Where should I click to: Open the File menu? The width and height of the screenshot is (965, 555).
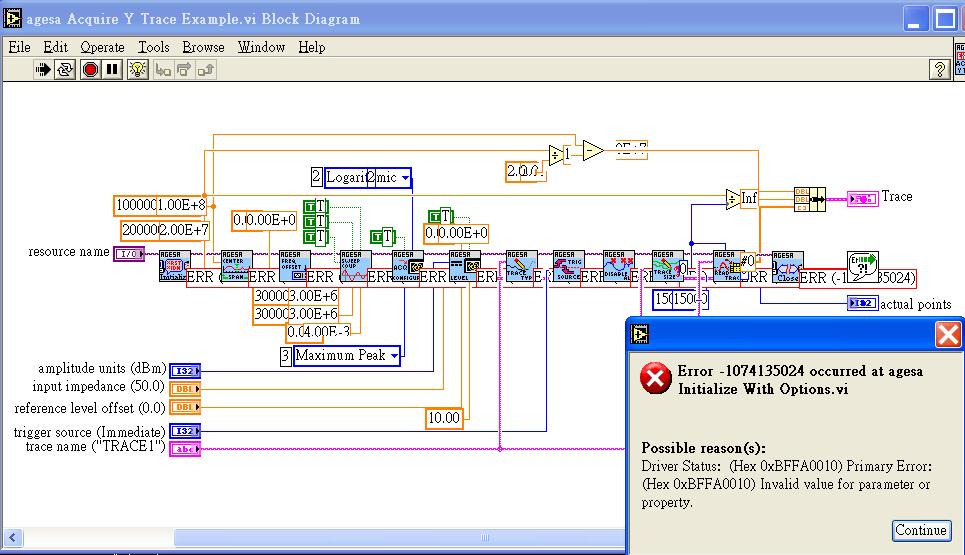19,47
